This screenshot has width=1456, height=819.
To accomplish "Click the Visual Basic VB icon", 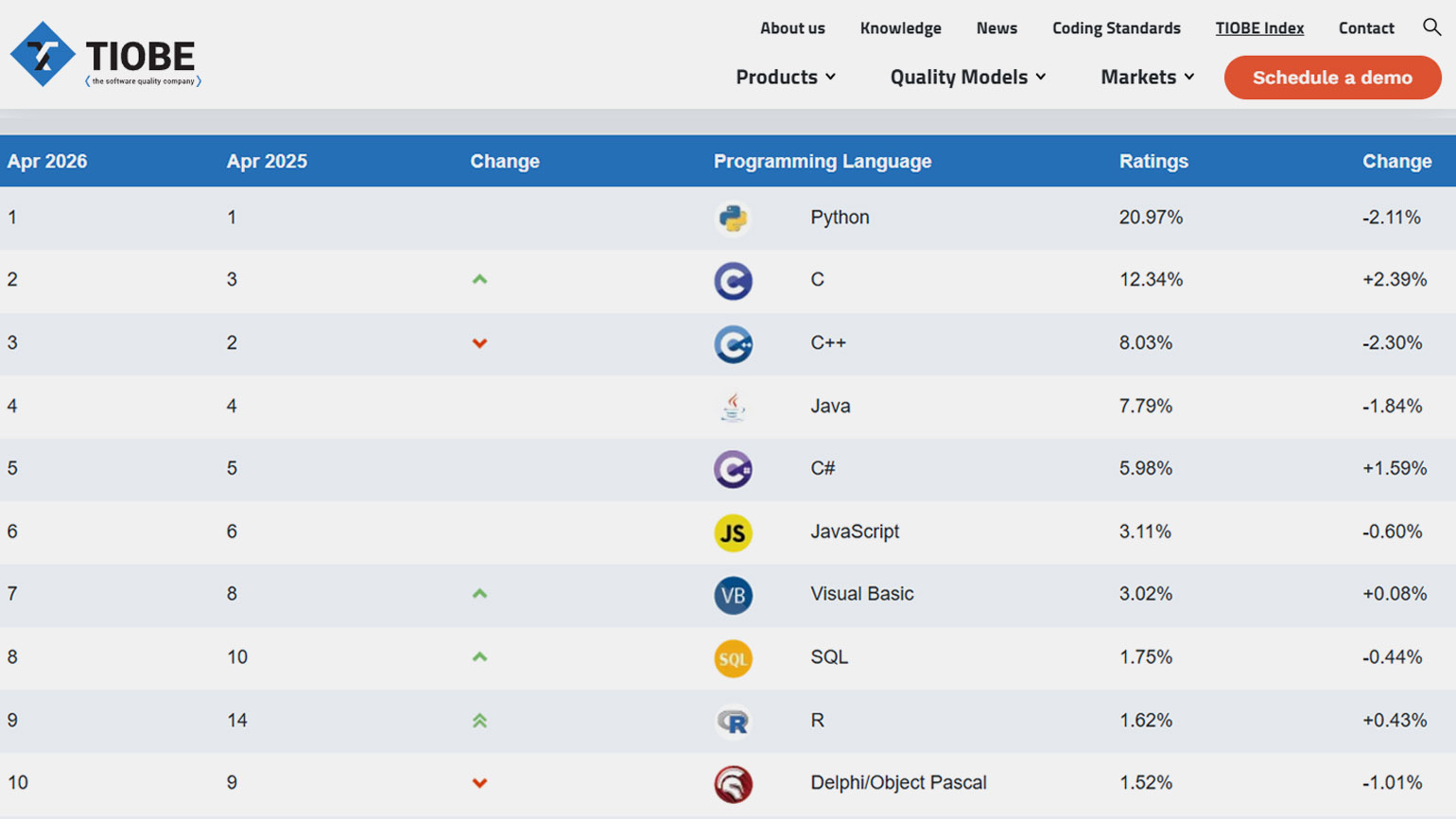I will point(733,595).
